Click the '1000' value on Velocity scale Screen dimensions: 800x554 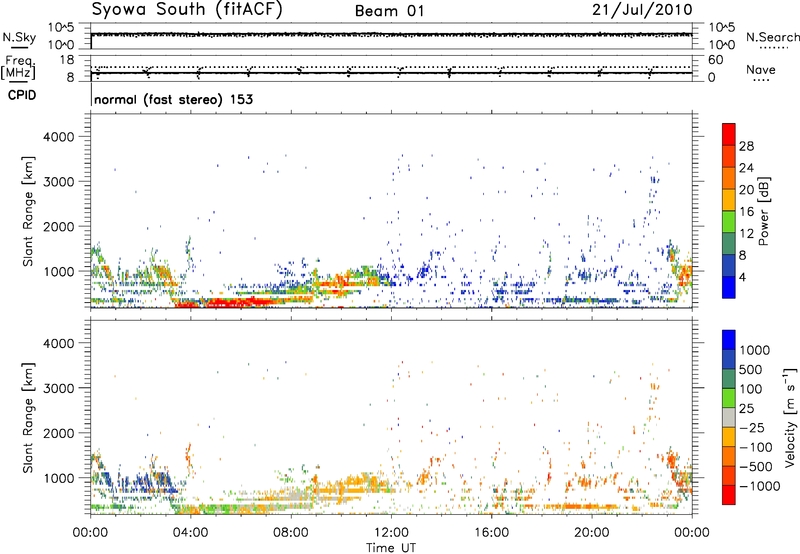(755, 350)
